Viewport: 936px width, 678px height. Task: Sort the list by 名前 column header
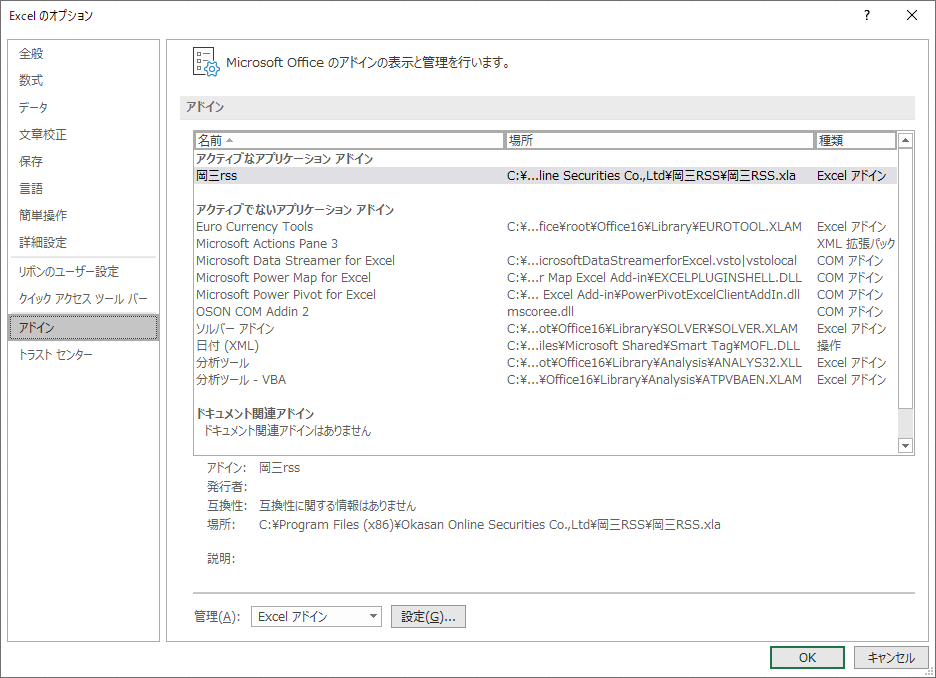tap(350, 141)
